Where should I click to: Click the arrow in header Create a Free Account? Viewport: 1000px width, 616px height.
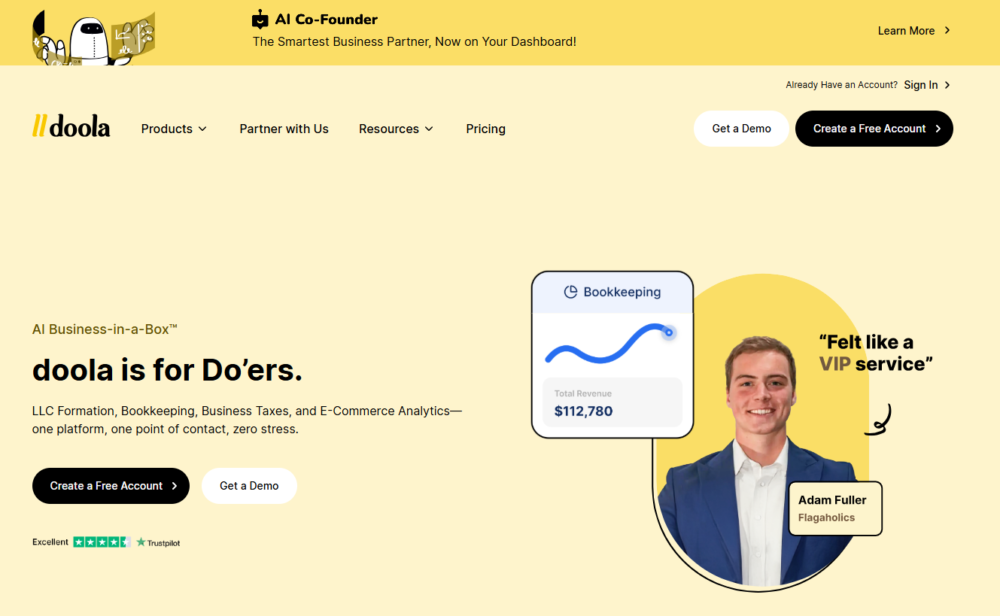point(938,129)
